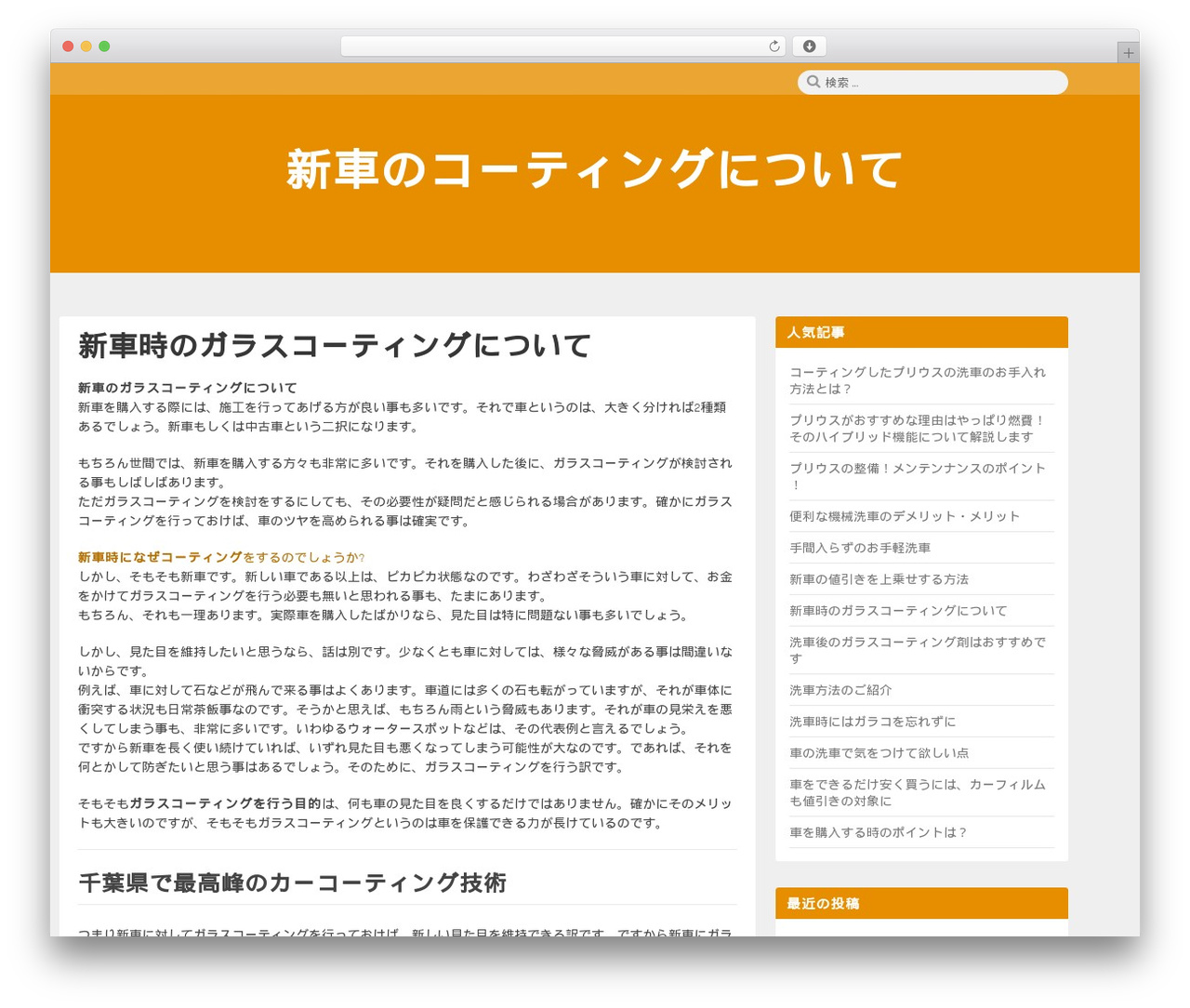Open link コーティングしたプリウスの洗車のお手入れ方法とは？
This screenshot has width=1190, height=1008.
[x=918, y=380]
